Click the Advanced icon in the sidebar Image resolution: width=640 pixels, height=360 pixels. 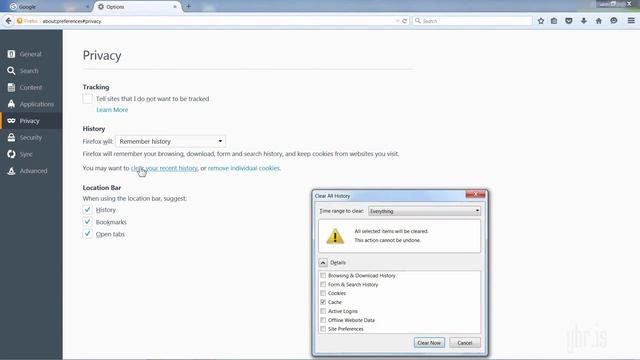click(11, 171)
